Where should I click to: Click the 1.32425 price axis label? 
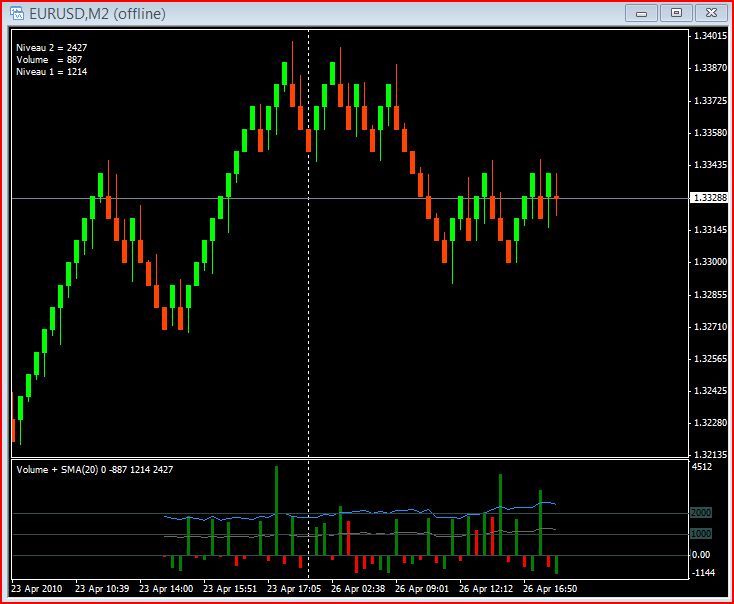click(x=710, y=390)
